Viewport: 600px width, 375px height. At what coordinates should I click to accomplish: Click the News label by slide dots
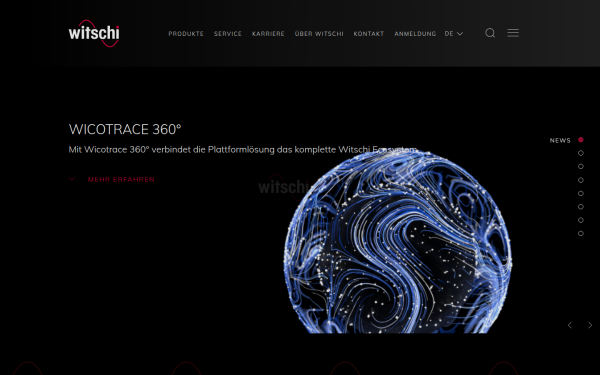pyautogui.click(x=560, y=140)
